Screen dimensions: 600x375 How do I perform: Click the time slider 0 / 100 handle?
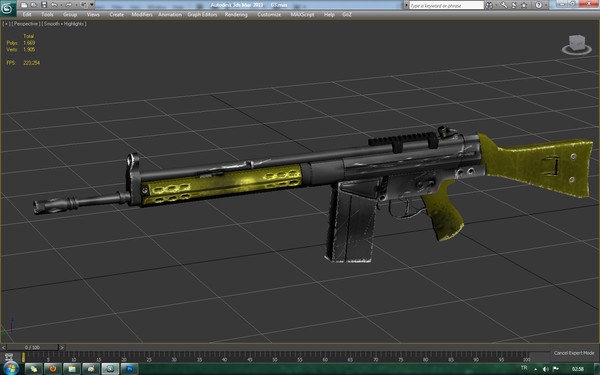click(32, 347)
